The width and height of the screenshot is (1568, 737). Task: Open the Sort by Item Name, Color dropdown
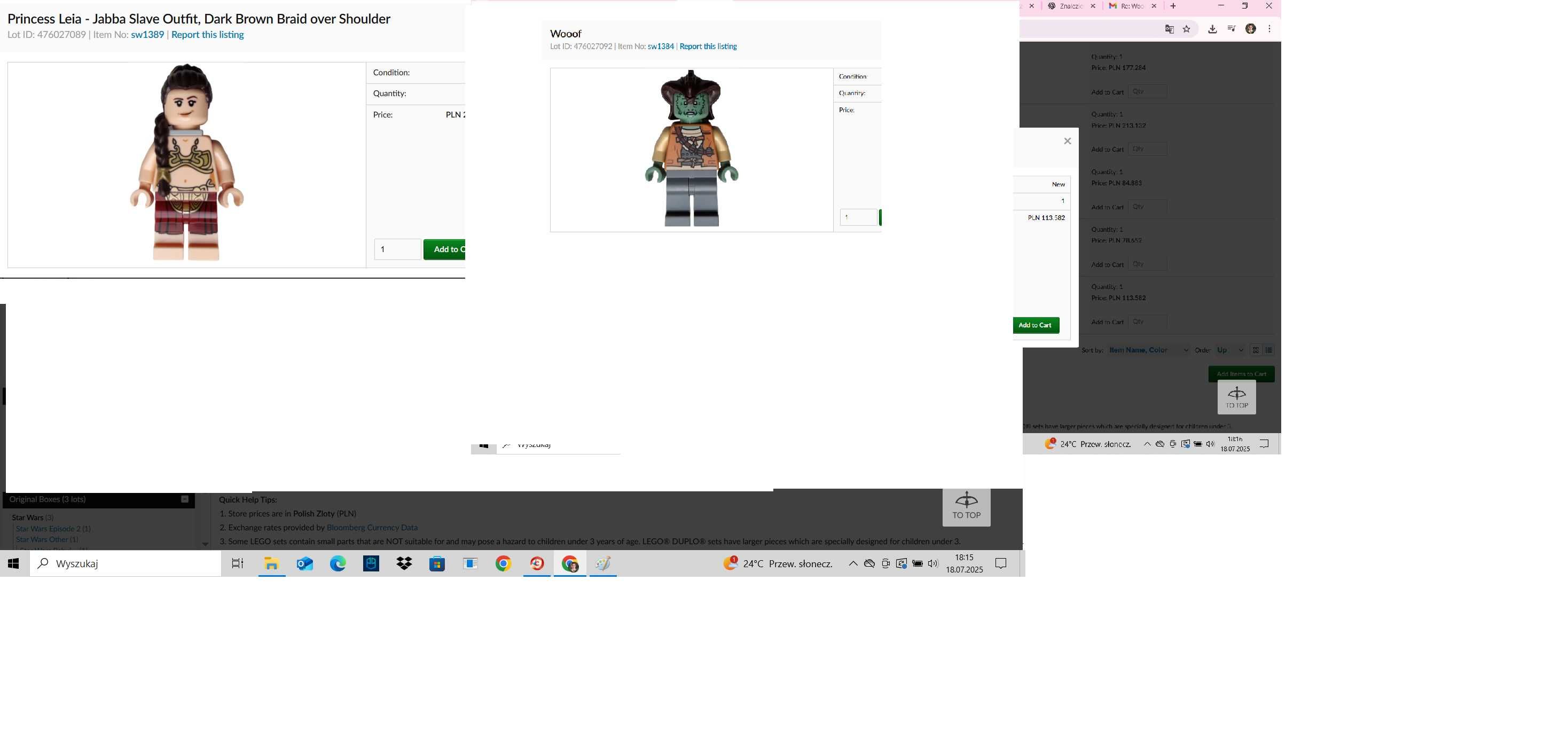[x=1148, y=350]
